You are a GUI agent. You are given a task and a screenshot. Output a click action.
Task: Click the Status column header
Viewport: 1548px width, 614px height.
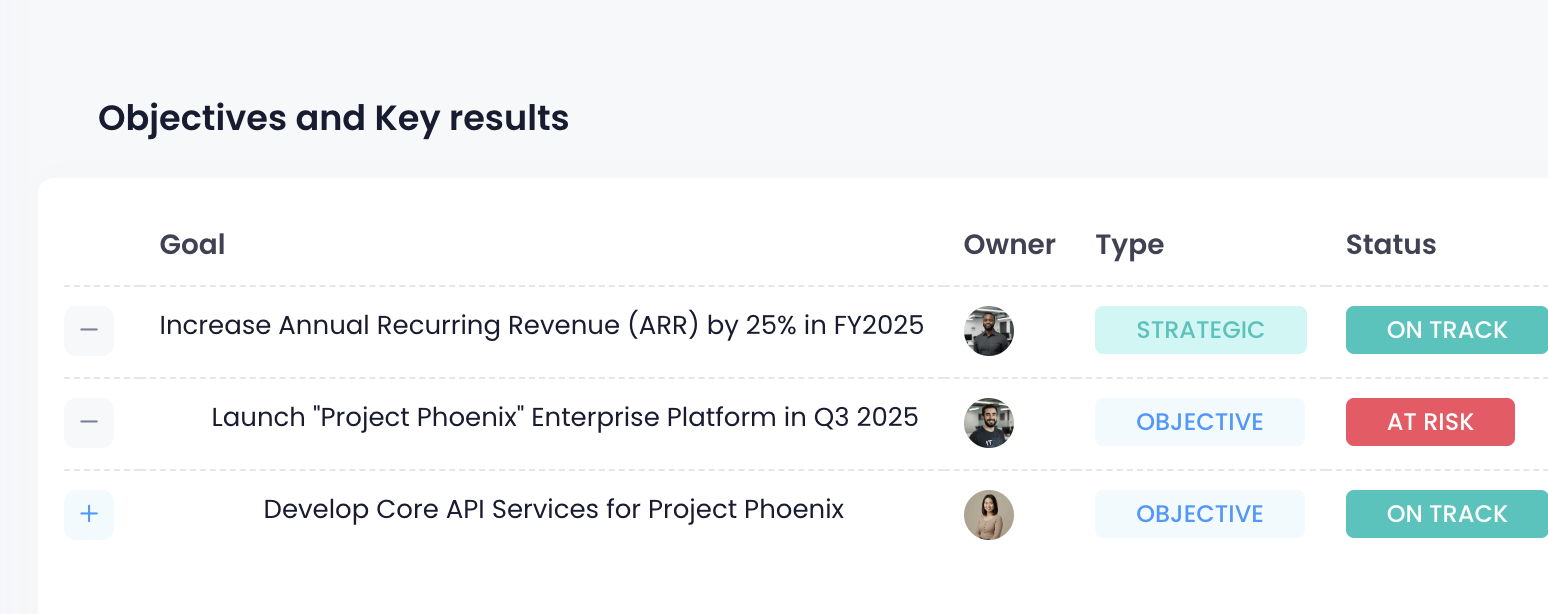tap(1390, 245)
